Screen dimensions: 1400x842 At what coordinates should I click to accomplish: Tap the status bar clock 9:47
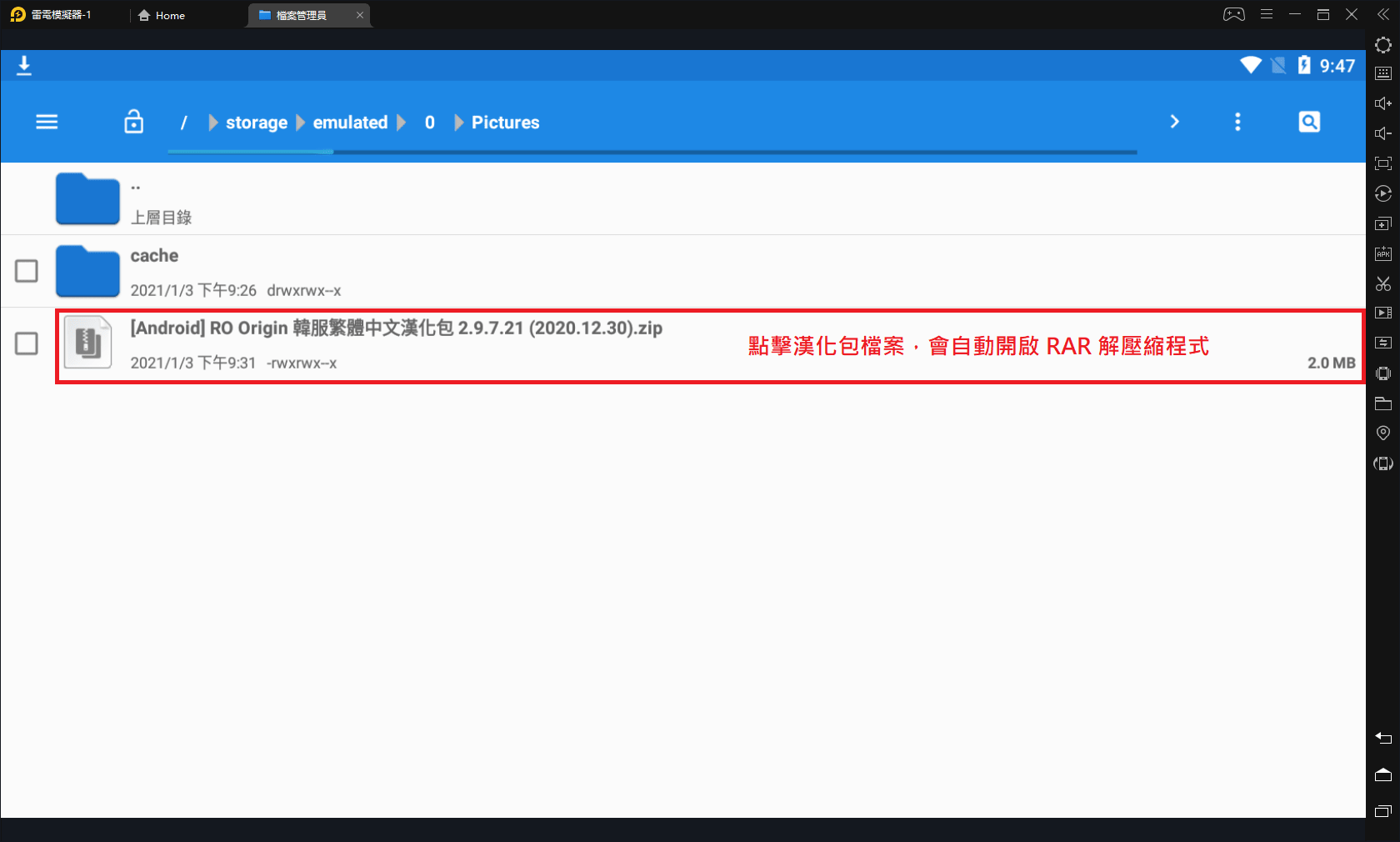1337,66
